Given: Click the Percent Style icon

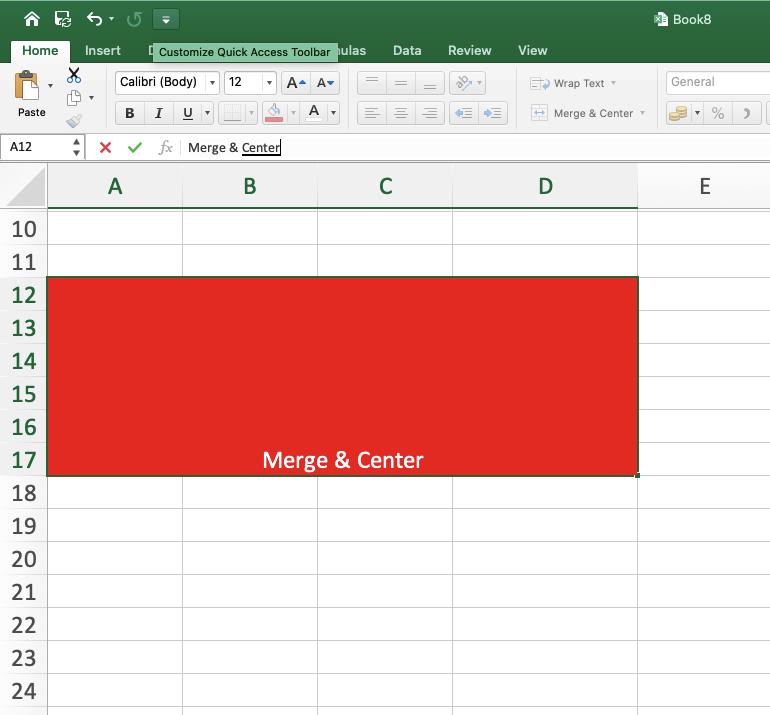Looking at the screenshot, I should (718, 113).
